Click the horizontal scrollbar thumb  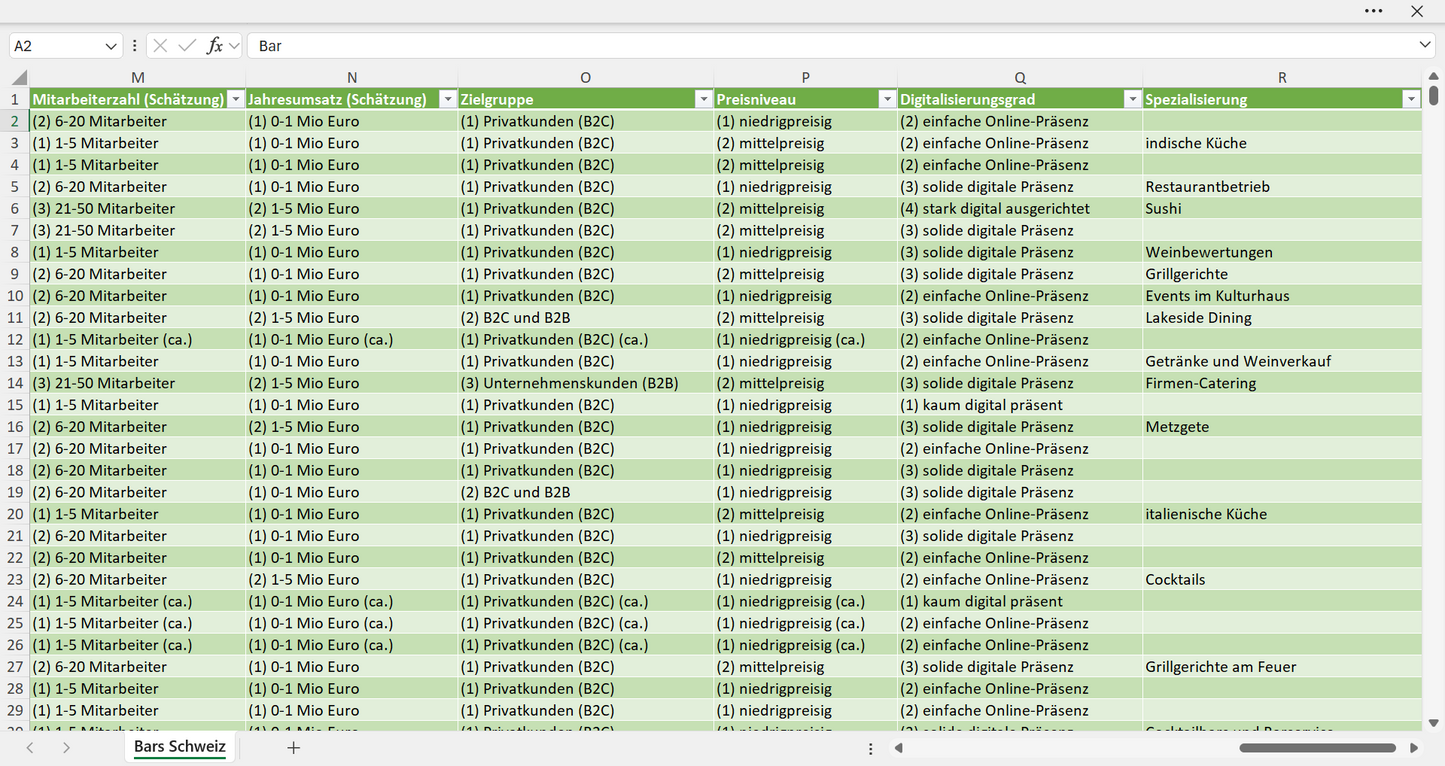pyautogui.click(x=1317, y=748)
